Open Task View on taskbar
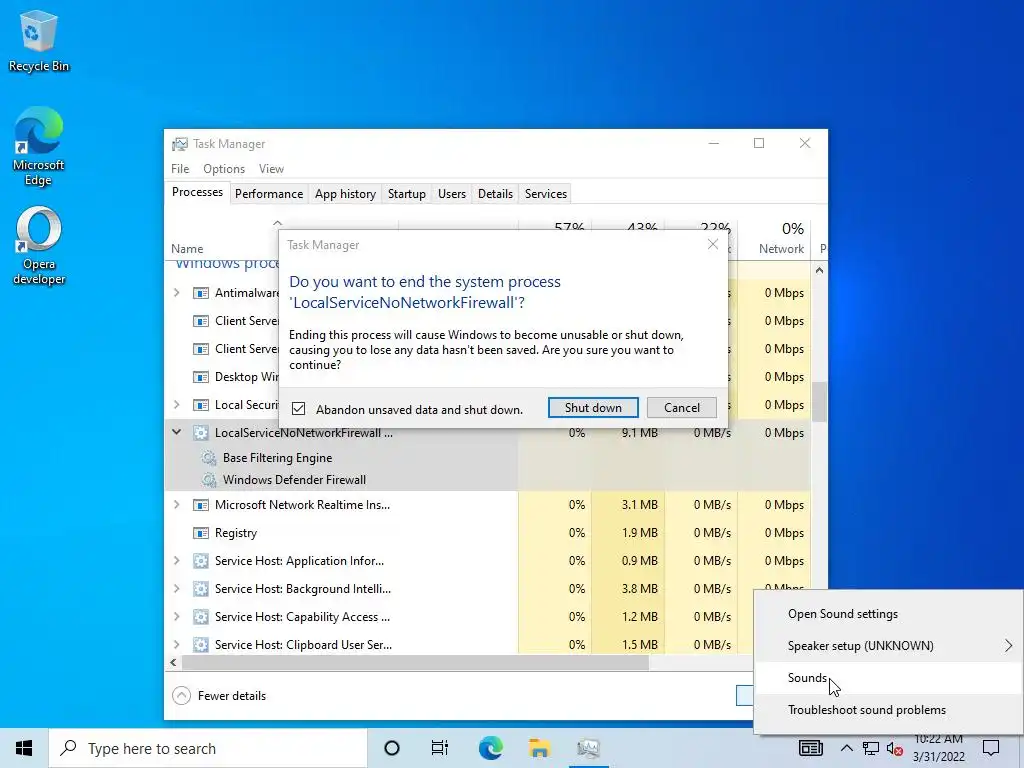1024x768 pixels. [440, 748]
